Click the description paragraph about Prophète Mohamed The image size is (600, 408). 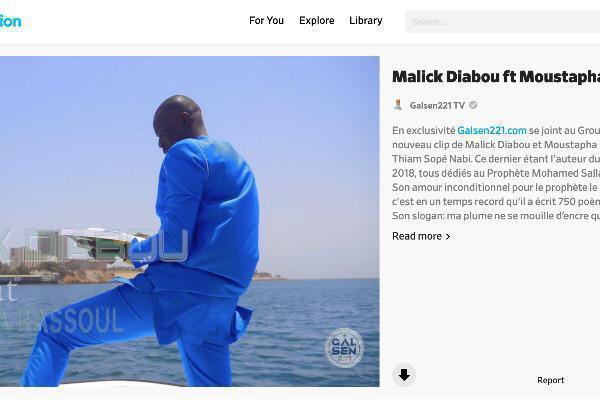496,173
